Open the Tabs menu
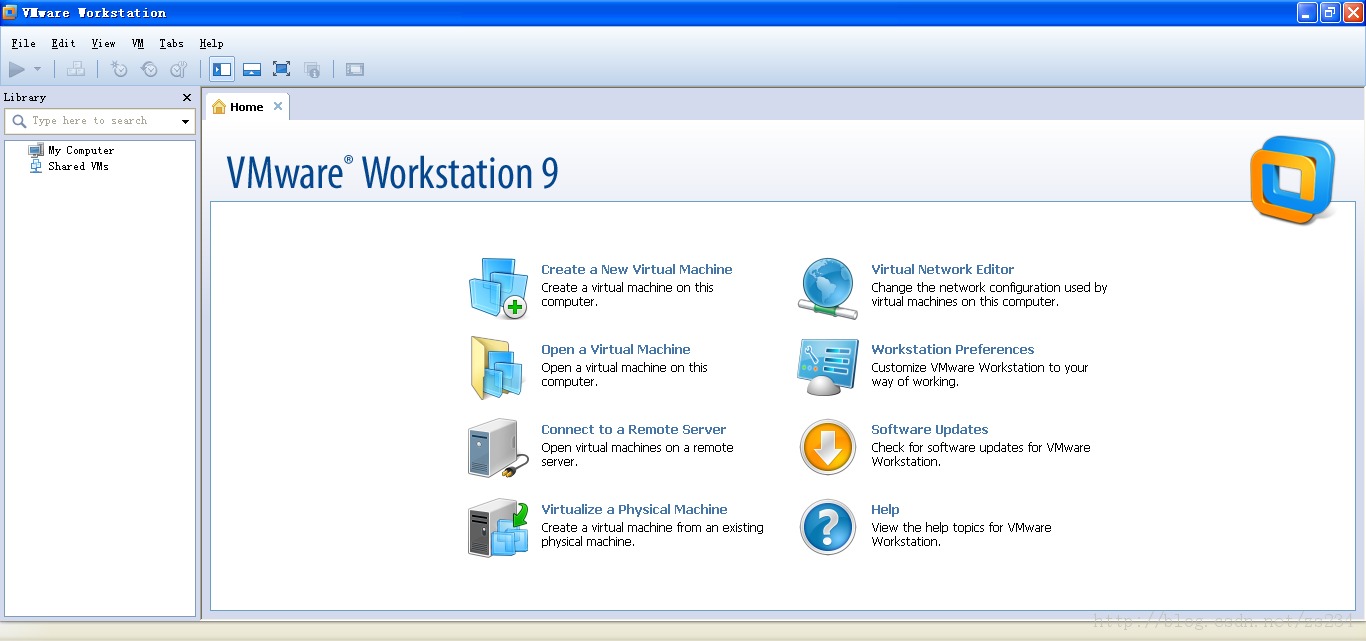This screenshot has width=1366, height=641. pos(172,44)
